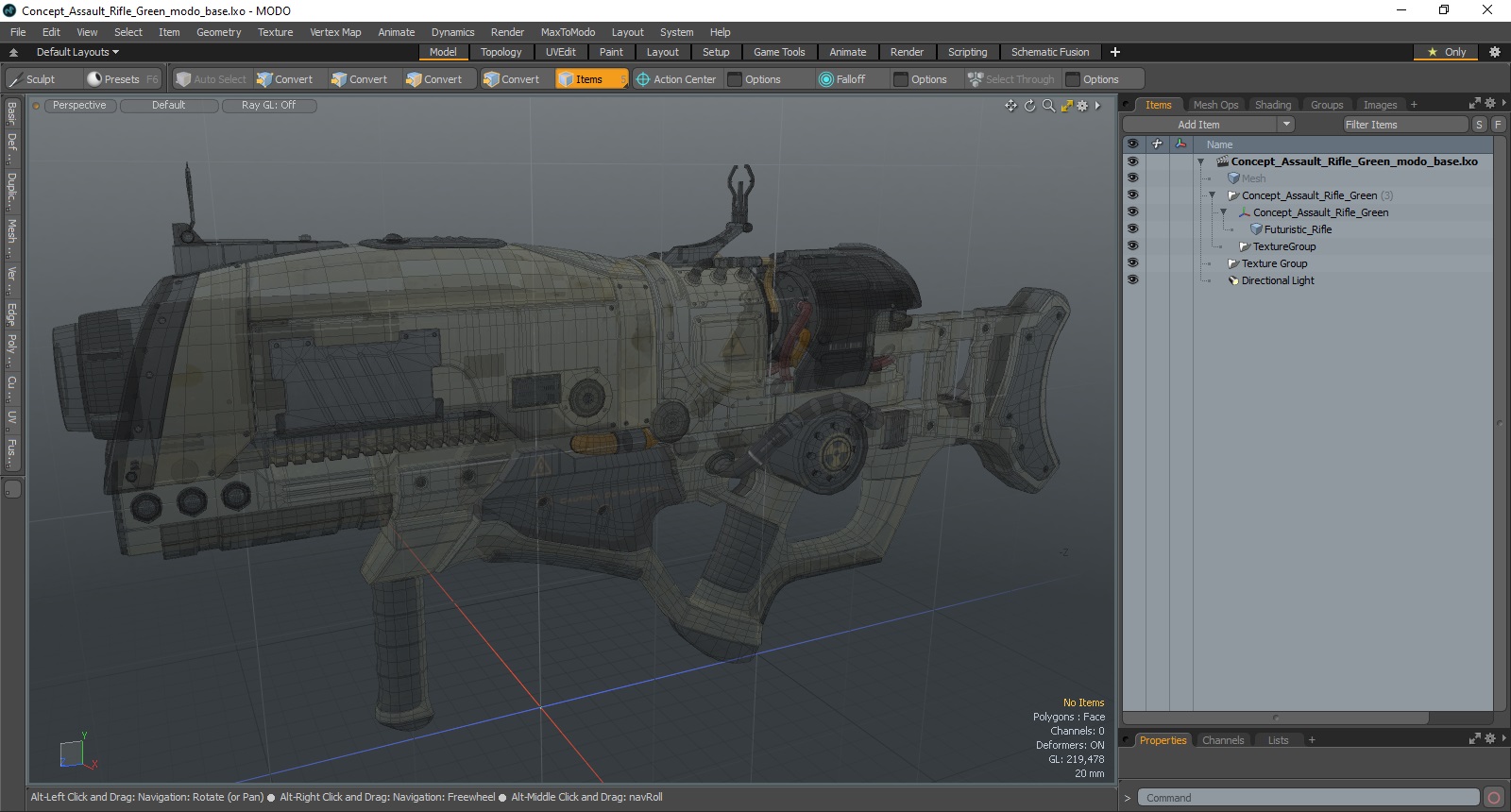Switch to the Channels tab
1511x812 pixels.
(1223, 740)
